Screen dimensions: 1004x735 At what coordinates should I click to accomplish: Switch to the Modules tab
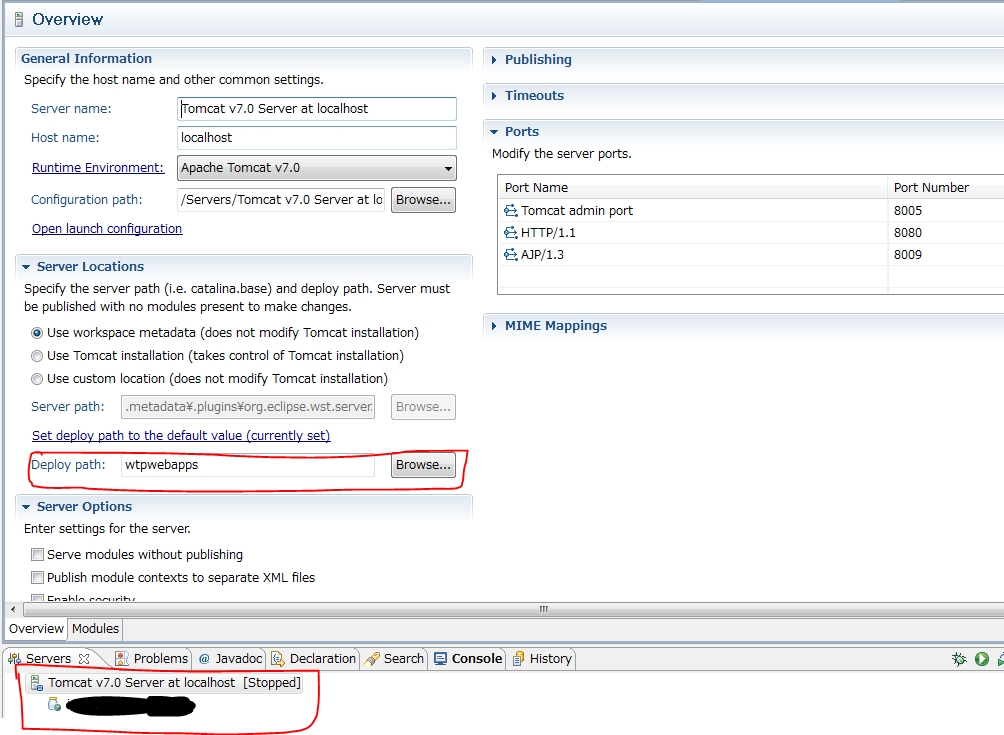(95, 629)
